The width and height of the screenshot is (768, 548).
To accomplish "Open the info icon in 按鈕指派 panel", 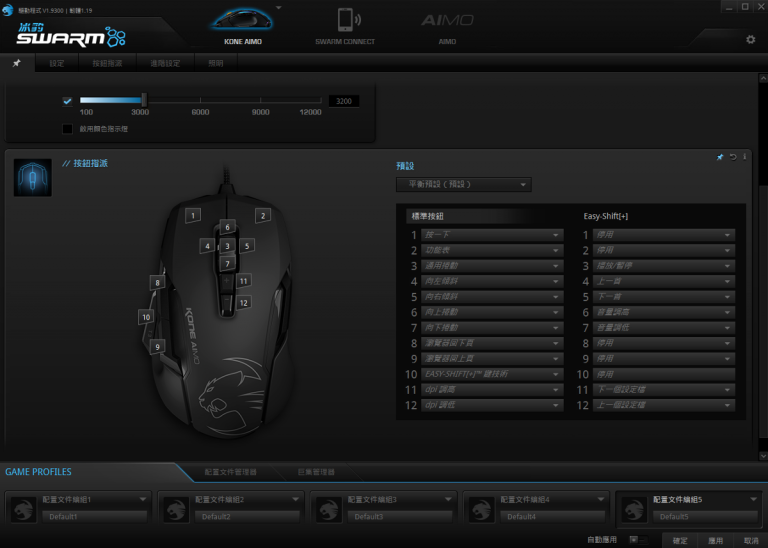I will click(744, 157).
